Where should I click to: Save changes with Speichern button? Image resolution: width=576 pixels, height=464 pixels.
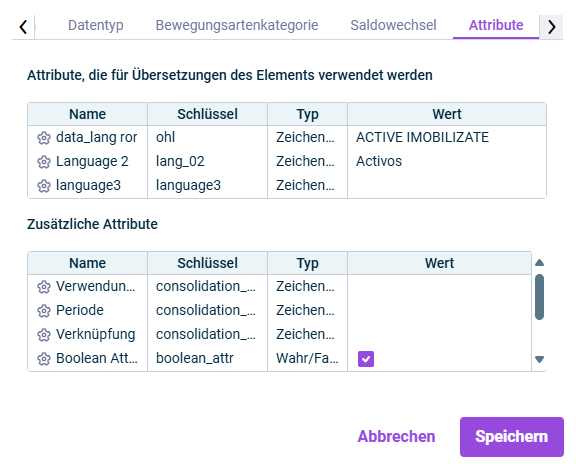pyautogui.click(x=512, y=436)
